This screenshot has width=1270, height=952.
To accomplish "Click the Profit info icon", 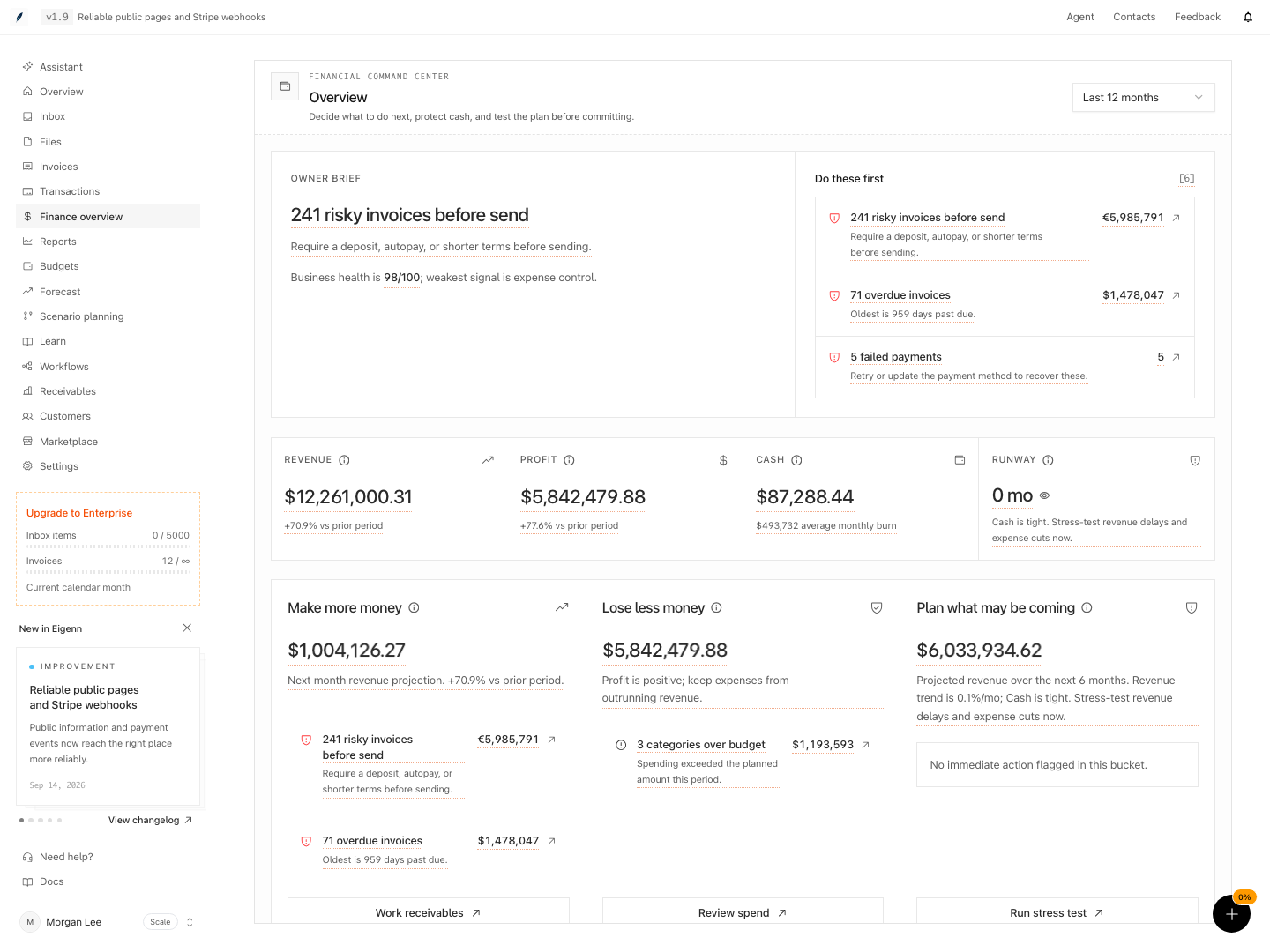I will 570,460.
